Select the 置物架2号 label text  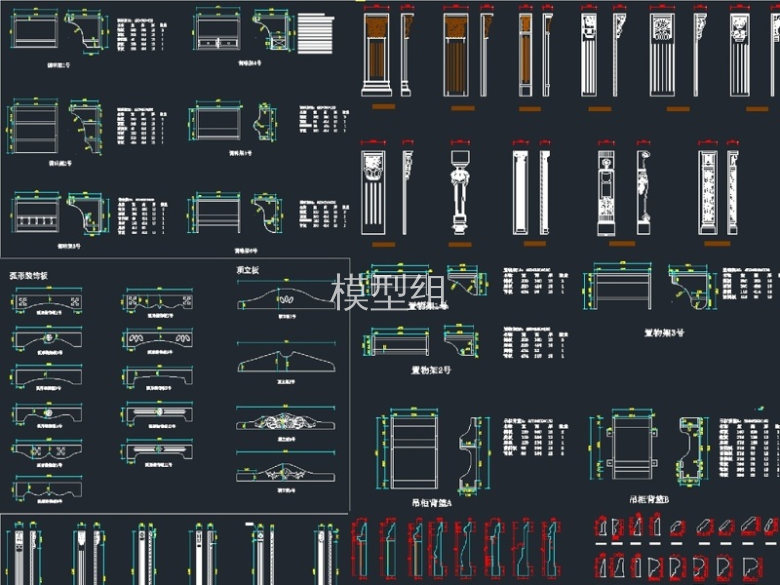pyautogui.click(x=431, y=369)
